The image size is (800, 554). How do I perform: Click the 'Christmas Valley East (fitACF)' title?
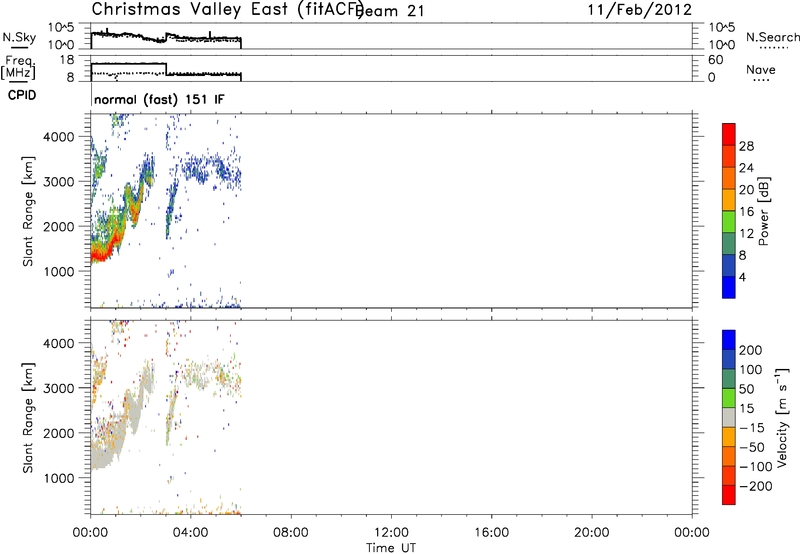(227, 10)
